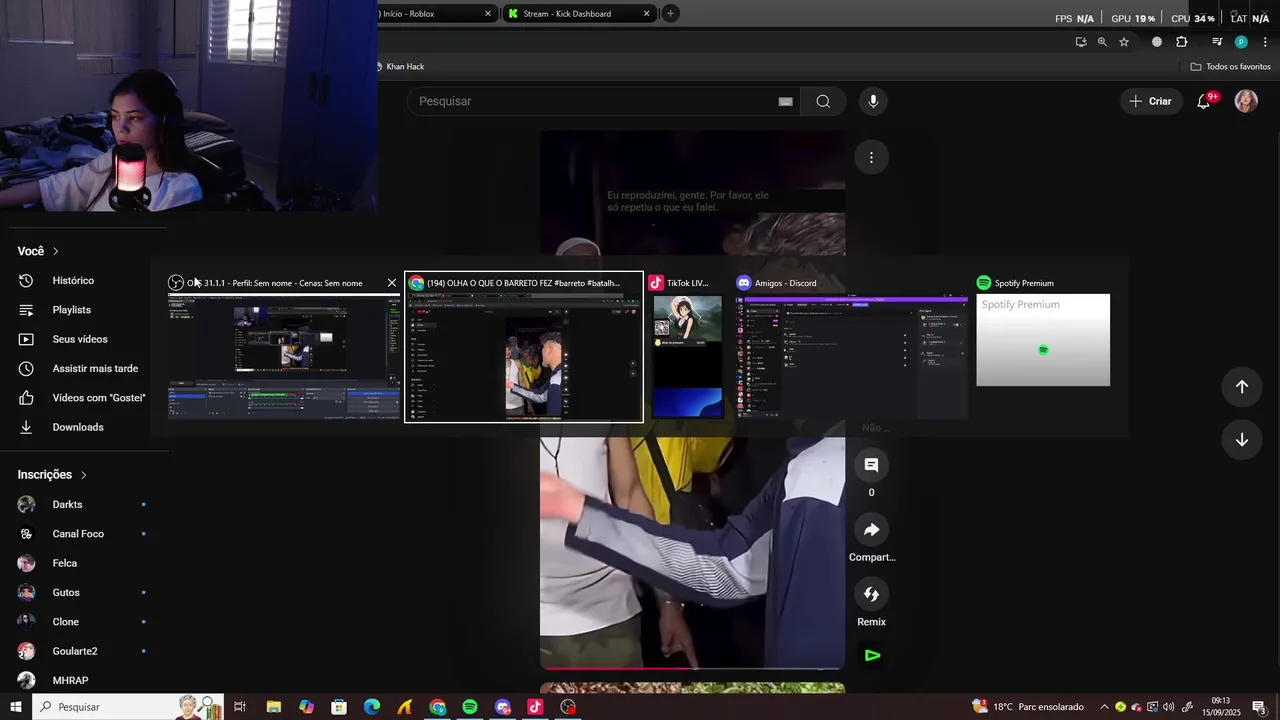
Task: Select the TikTok LIVE window thumbnail
Action: coord(687,355)
